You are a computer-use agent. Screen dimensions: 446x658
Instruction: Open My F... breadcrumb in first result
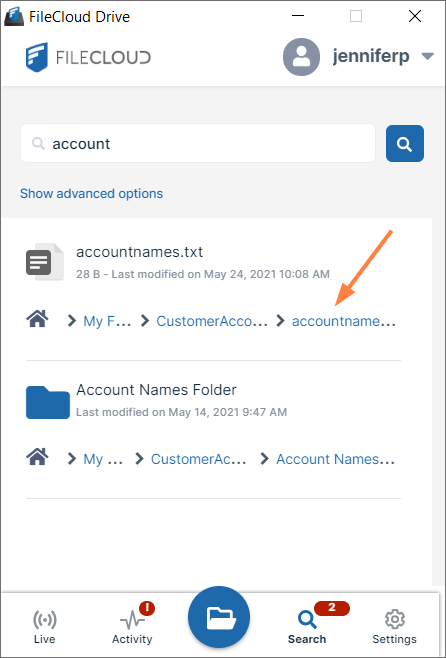click(107, 321)
